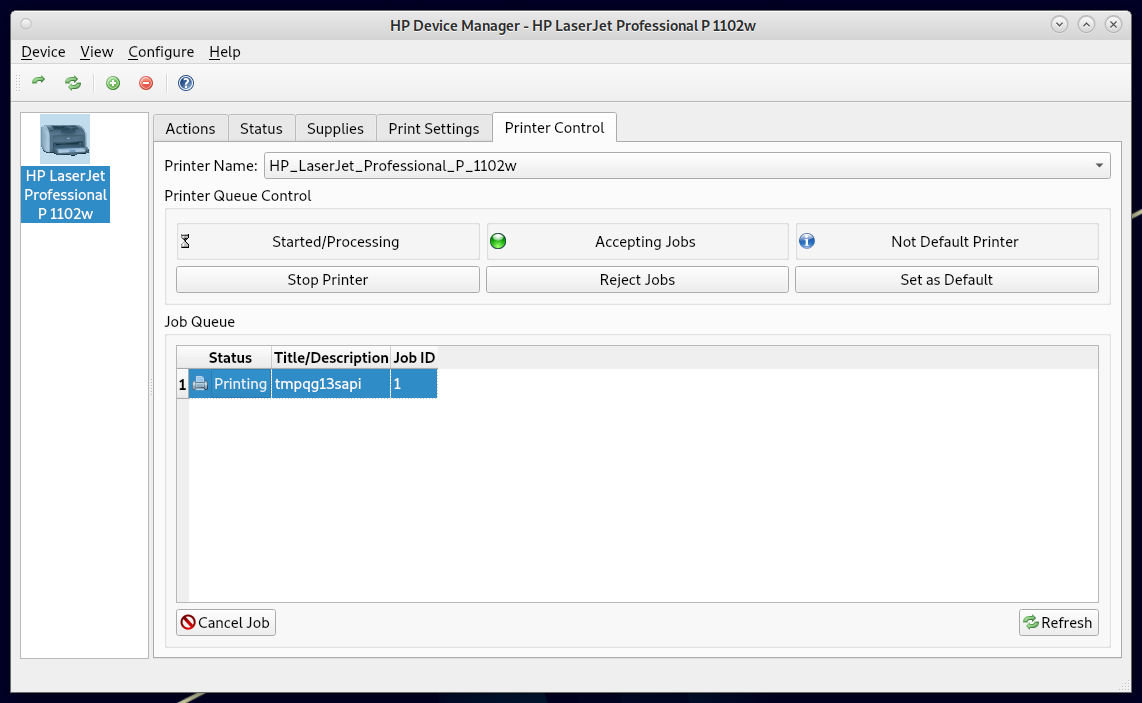Viewport: 1142px width, 703px height.
Task: Switch to the Print Settings tab
Action: click(x=434, y=128)
